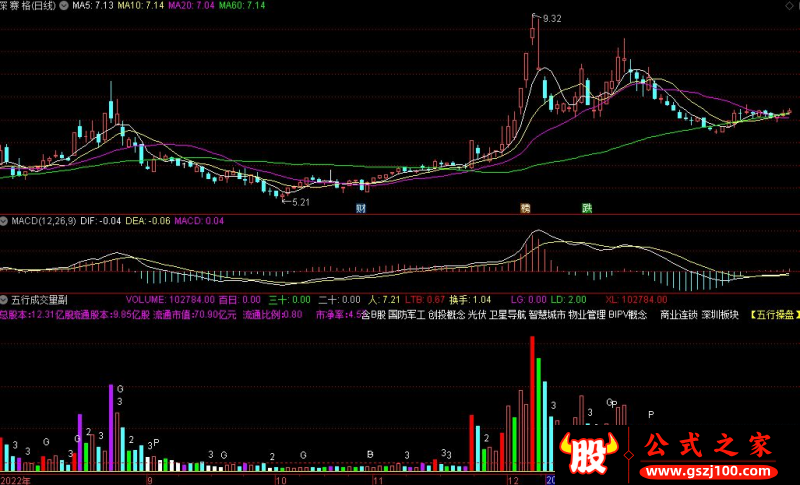Click the LD: 2.00 value
The image size is (800, 485).
(569, 300)
